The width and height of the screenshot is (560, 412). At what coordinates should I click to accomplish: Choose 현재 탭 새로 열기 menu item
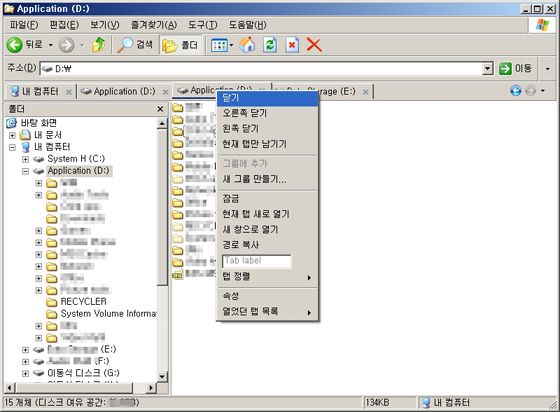pyautogui.click(x=267, y=214)
